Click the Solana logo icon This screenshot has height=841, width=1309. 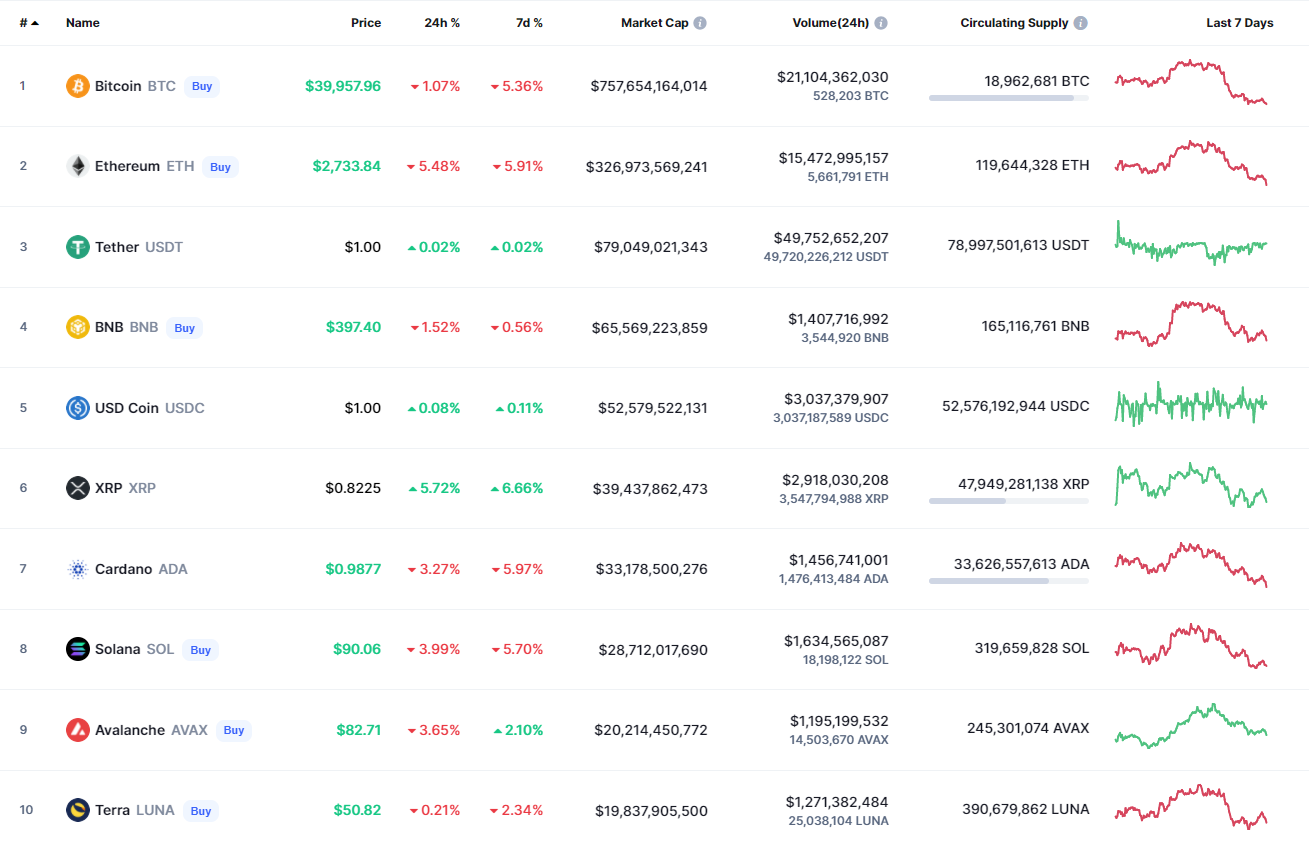(x=78, y=649)
